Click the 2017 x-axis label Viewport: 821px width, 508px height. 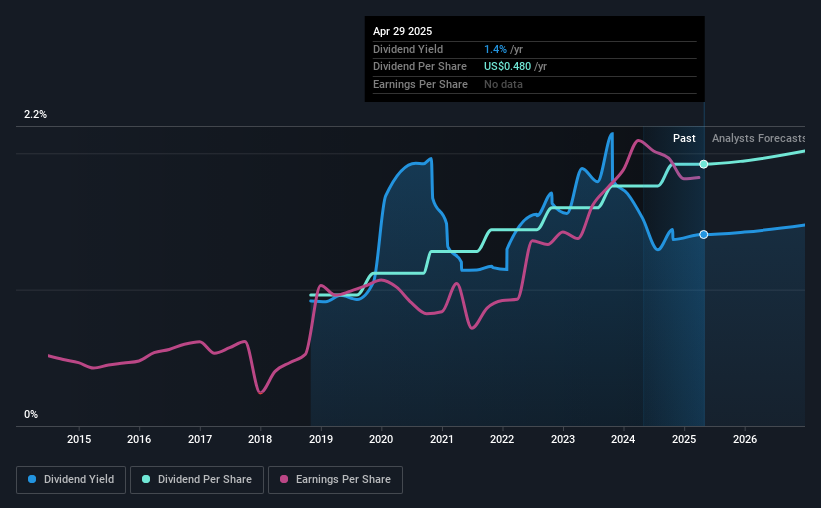pos(200,439)
